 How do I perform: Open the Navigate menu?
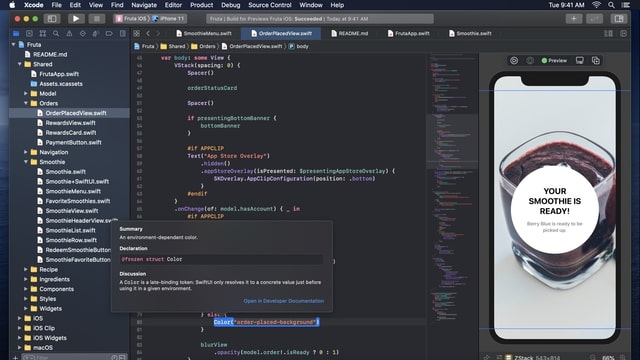pyautogui.click(x=144, y=5)
